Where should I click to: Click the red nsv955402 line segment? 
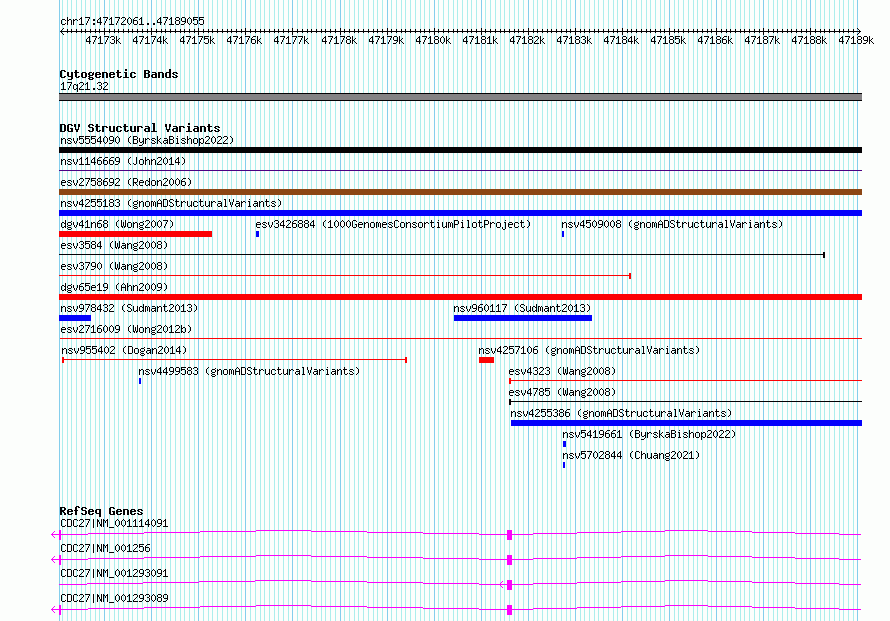pos(234,360)
